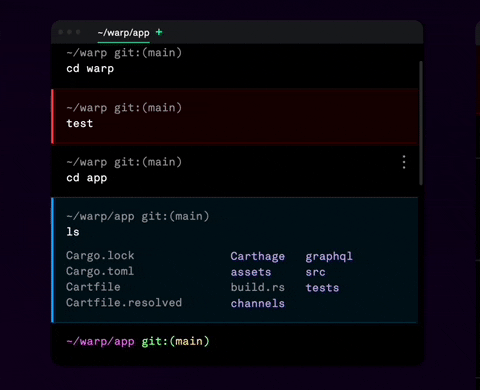
Task: Select the failed 'test' command text
Action: click(80, 123)
